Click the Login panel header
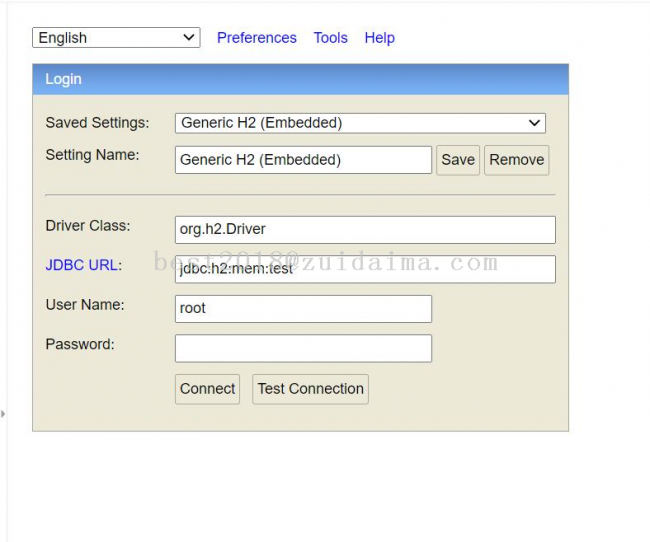650x542 pixels. pos(301,79)
